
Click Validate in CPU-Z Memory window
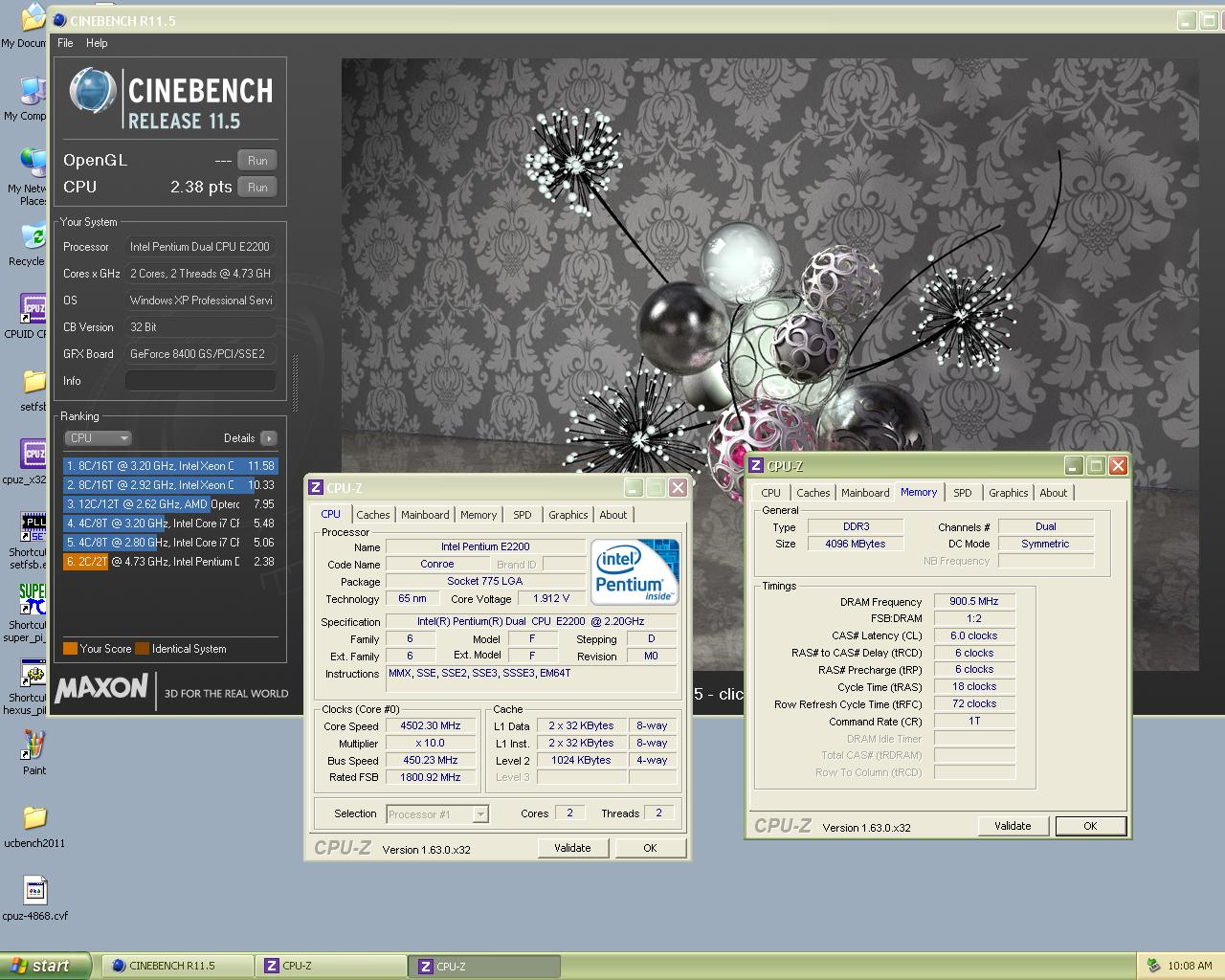[1013, 826]
